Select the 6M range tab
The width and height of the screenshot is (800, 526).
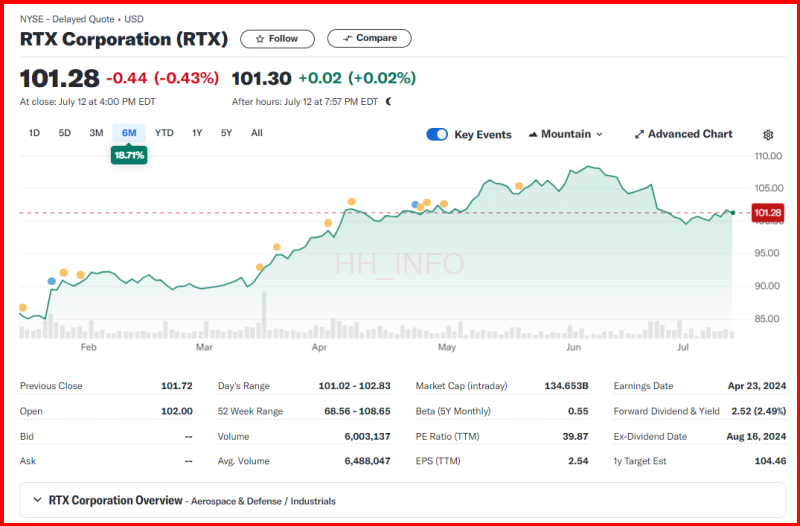click(129, 133)
